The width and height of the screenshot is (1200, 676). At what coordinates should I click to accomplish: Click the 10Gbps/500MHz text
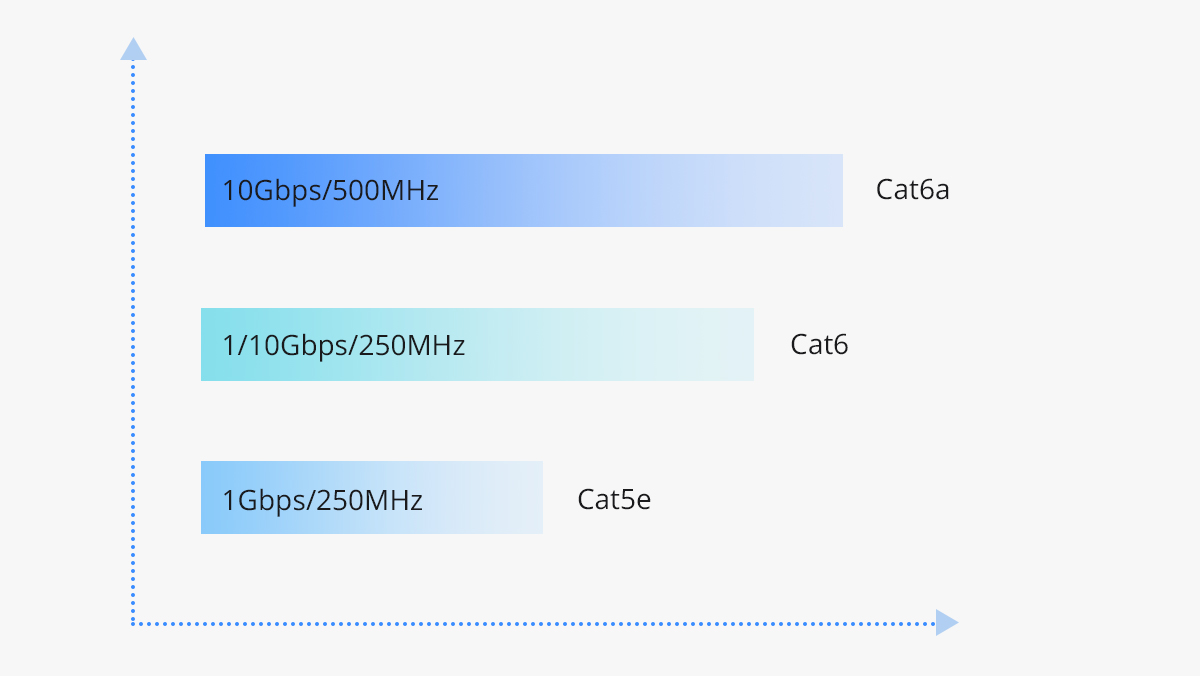tap(330, 190)
